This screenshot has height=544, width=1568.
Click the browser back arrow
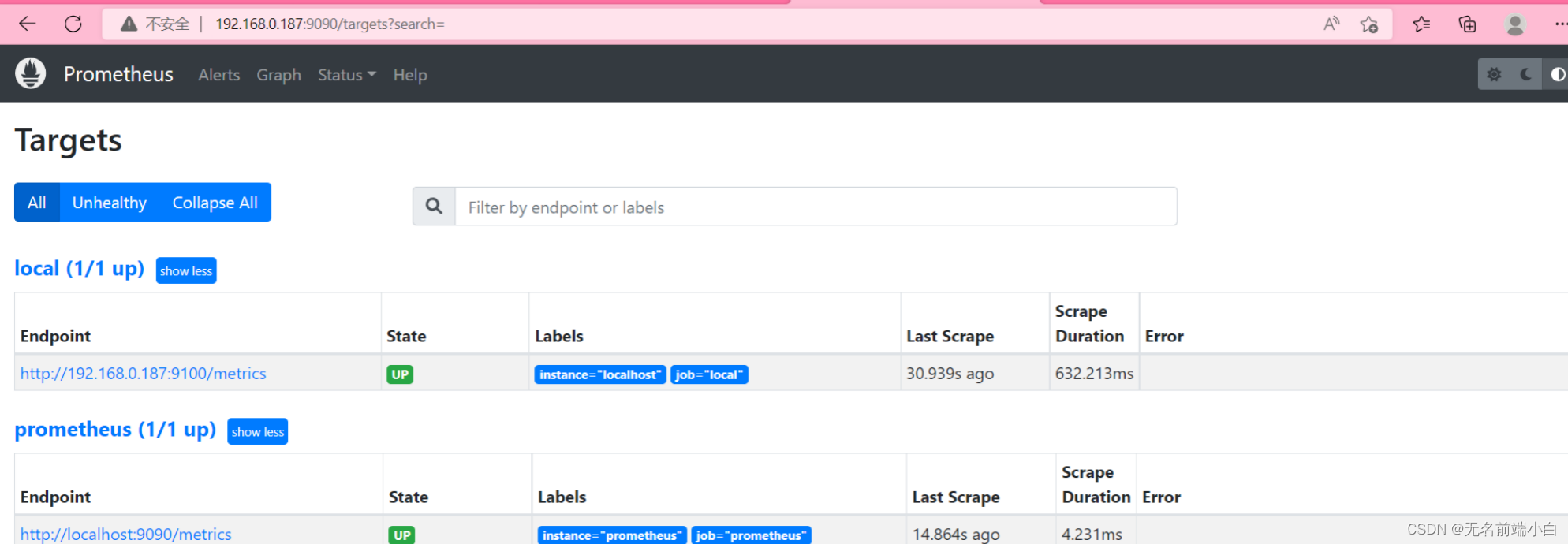pos(27,24)
